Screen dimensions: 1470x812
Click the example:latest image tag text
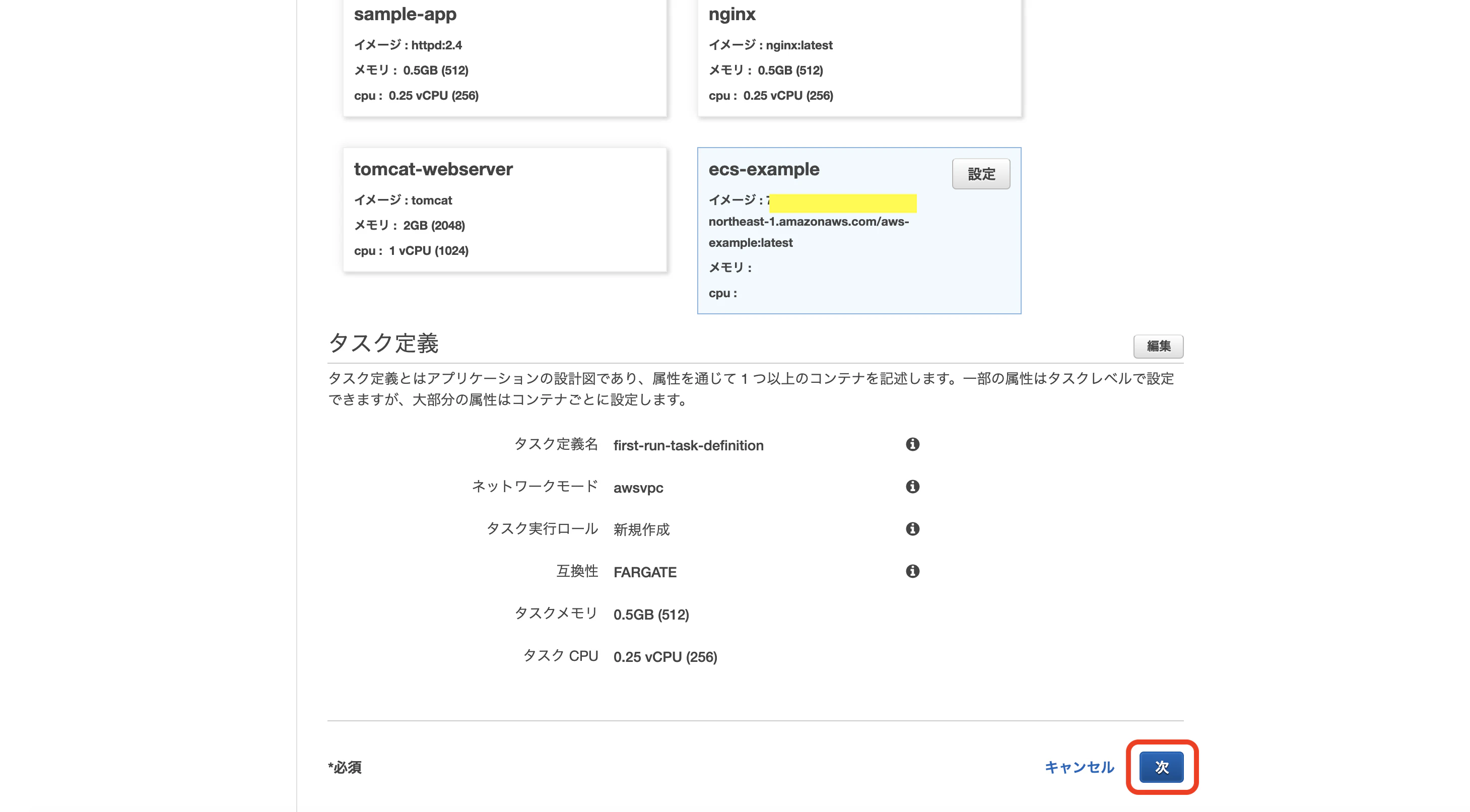751,242
